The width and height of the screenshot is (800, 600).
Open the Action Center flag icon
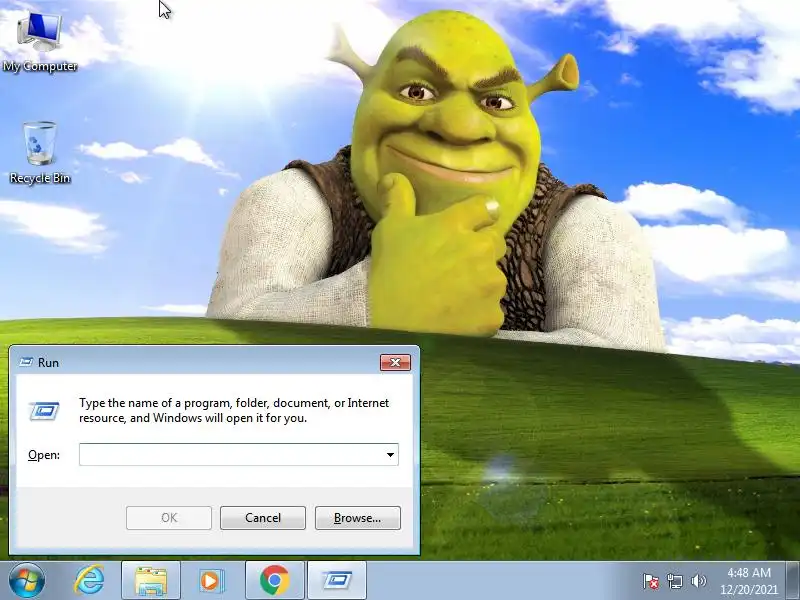(x=651, y=581)
